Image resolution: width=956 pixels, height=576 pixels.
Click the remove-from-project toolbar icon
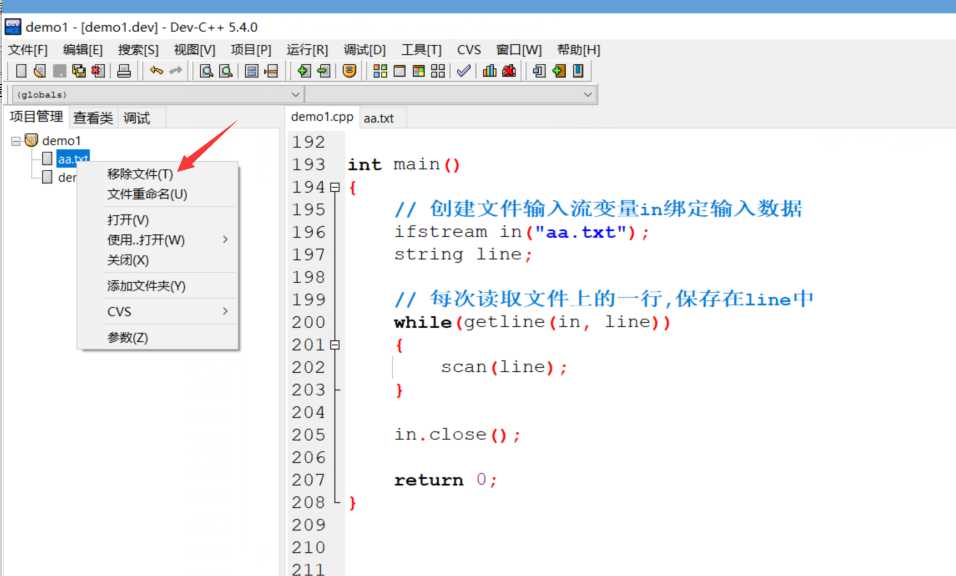(323, 71)
